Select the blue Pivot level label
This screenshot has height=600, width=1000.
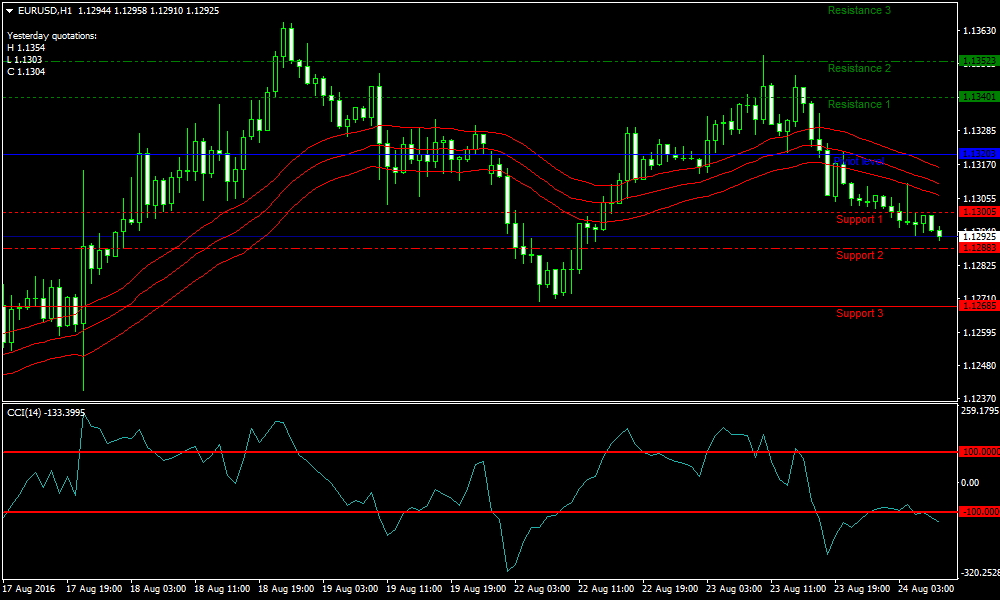859,161
